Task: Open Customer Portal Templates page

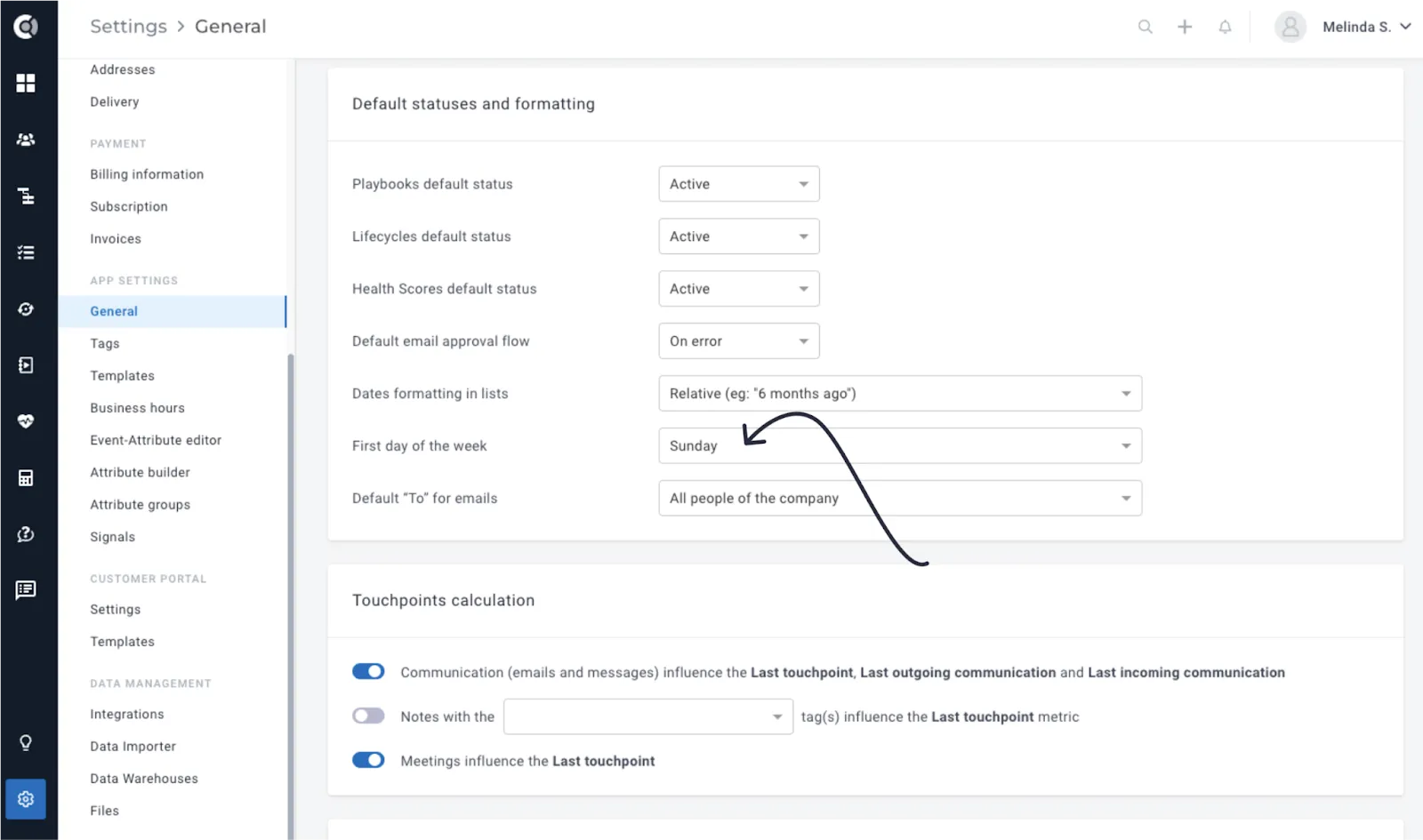Action: point(122,642)
